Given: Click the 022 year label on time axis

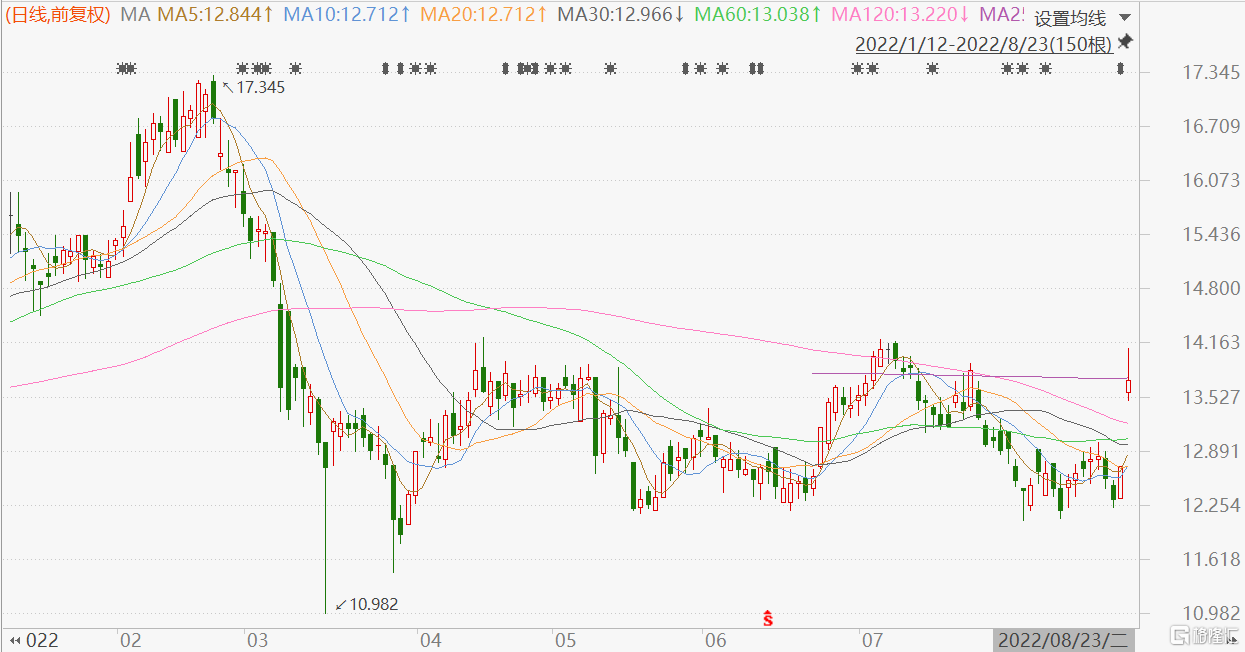Looking at the screenshot, I should pos(41,639).
